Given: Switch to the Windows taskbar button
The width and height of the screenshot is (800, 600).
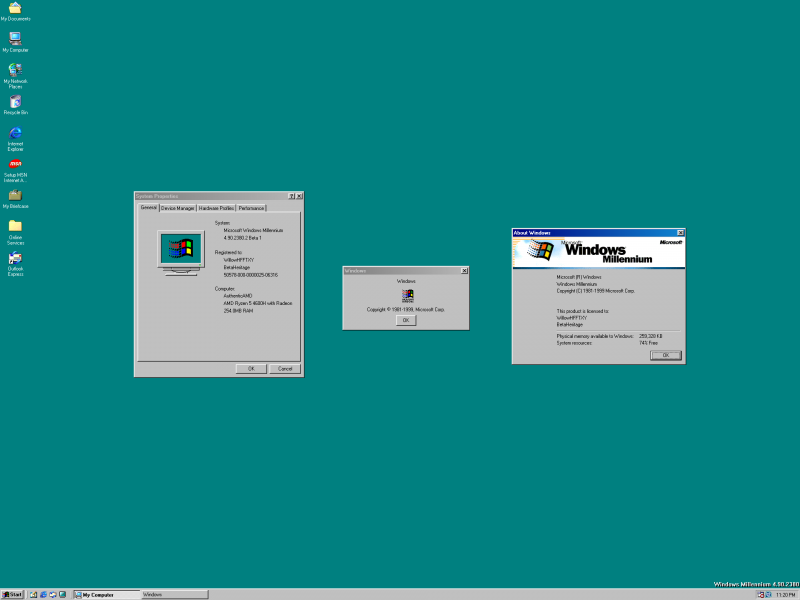Looking at the screenshot, I should pyautogui.click(x=174, y=594).
